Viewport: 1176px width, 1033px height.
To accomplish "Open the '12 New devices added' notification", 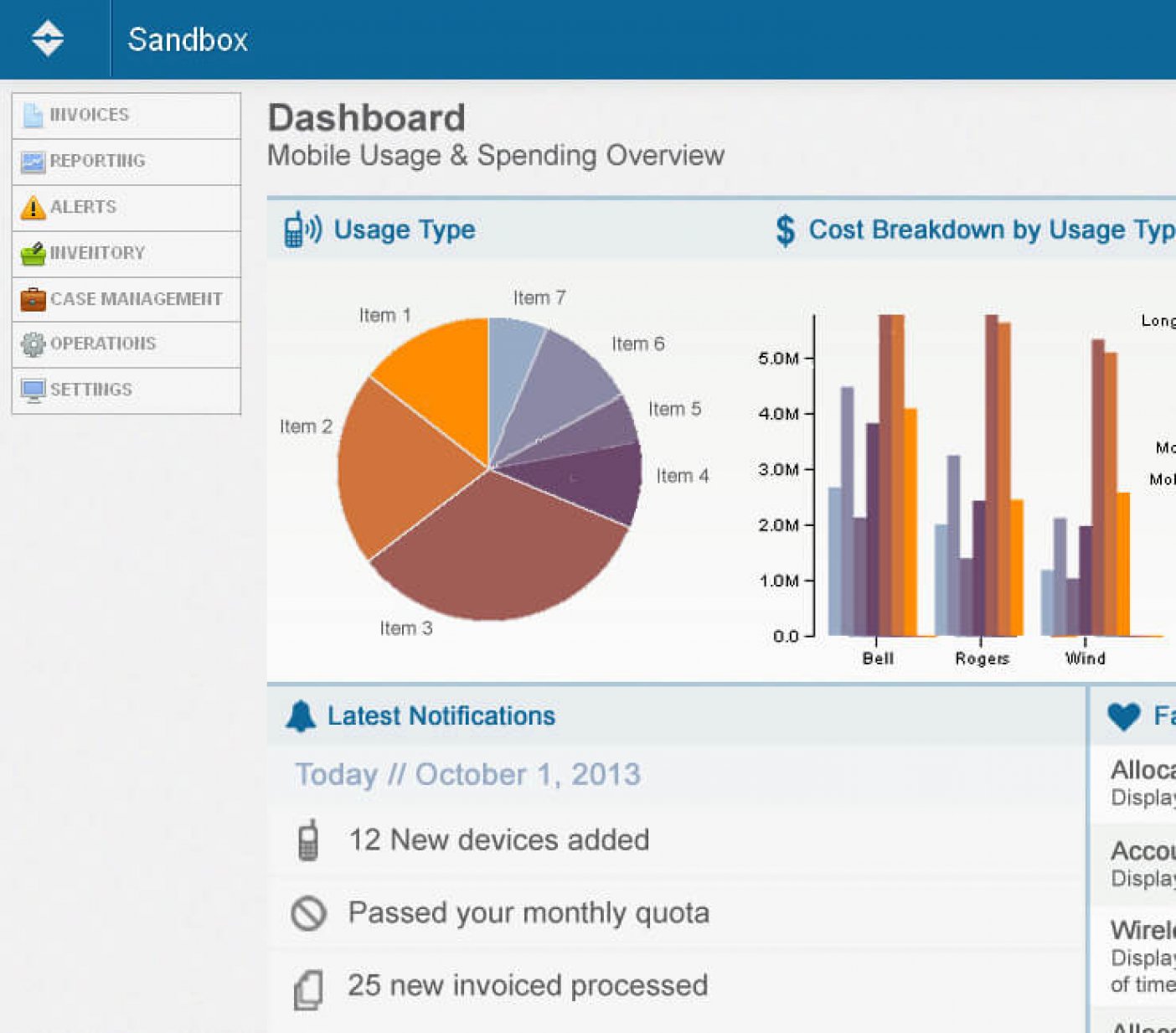I will (677, 840).
